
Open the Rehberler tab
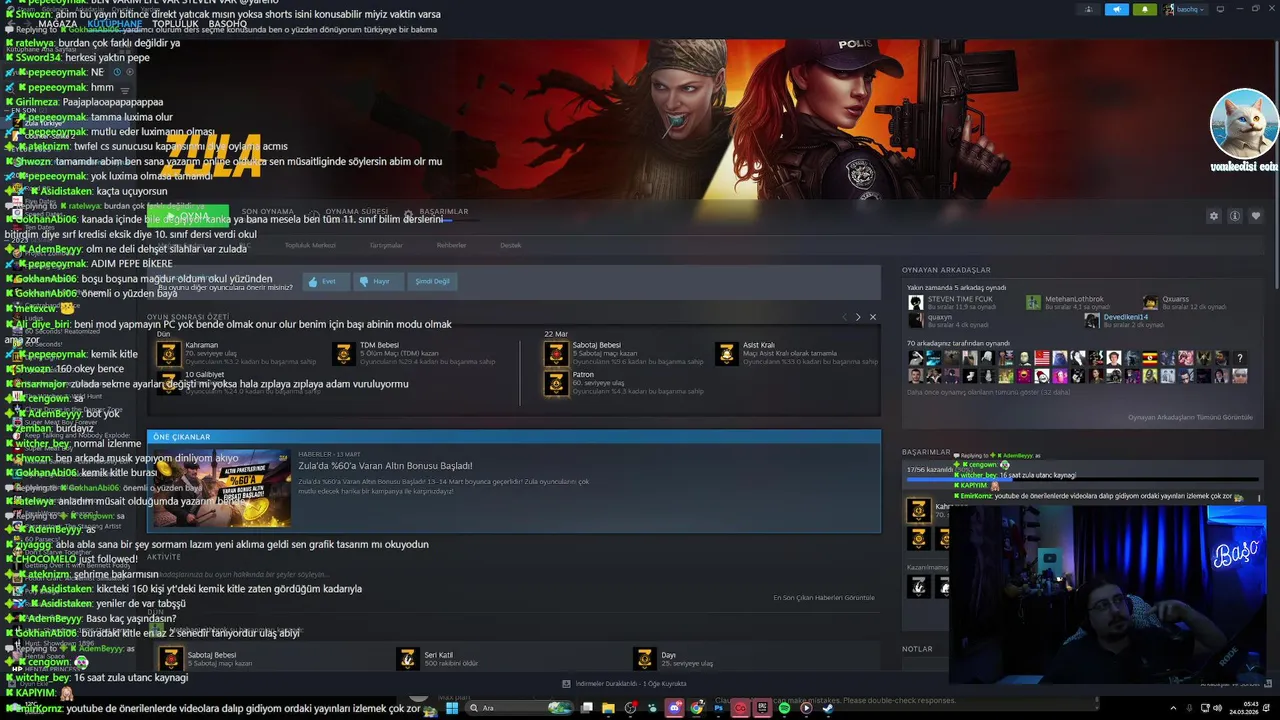[x=451, y=245]
